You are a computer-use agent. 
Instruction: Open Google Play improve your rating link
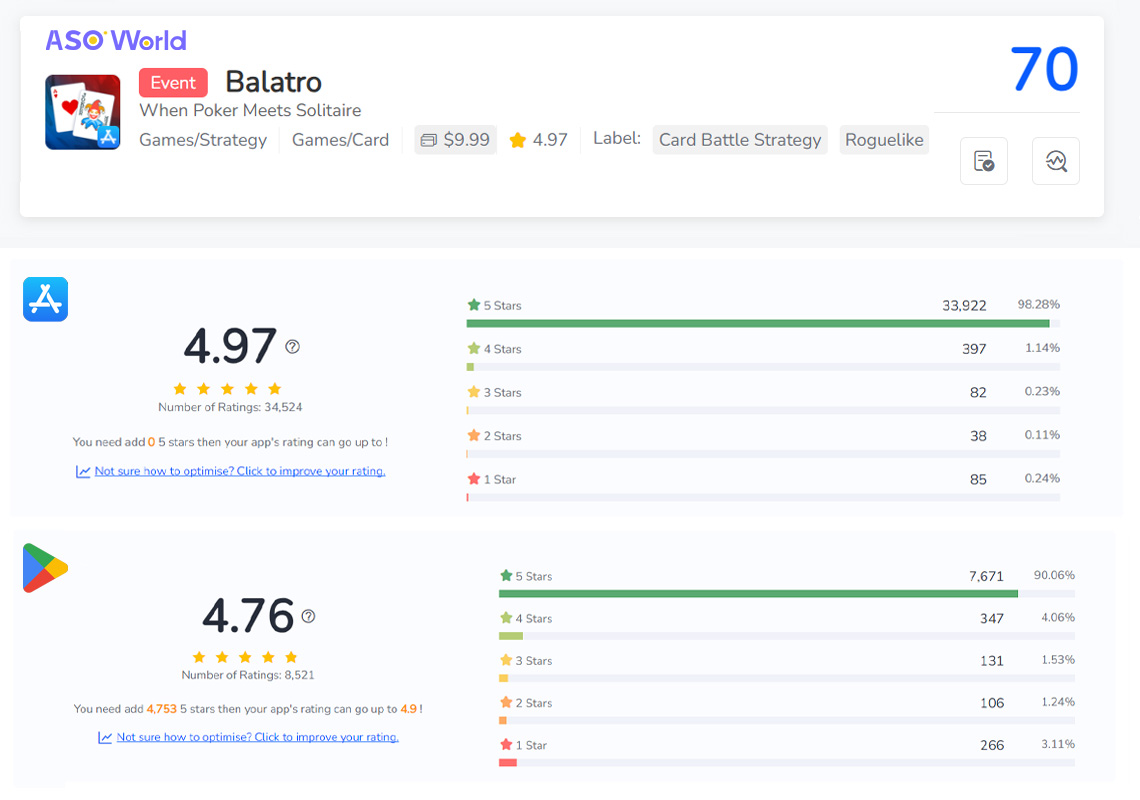click(257, 737)
